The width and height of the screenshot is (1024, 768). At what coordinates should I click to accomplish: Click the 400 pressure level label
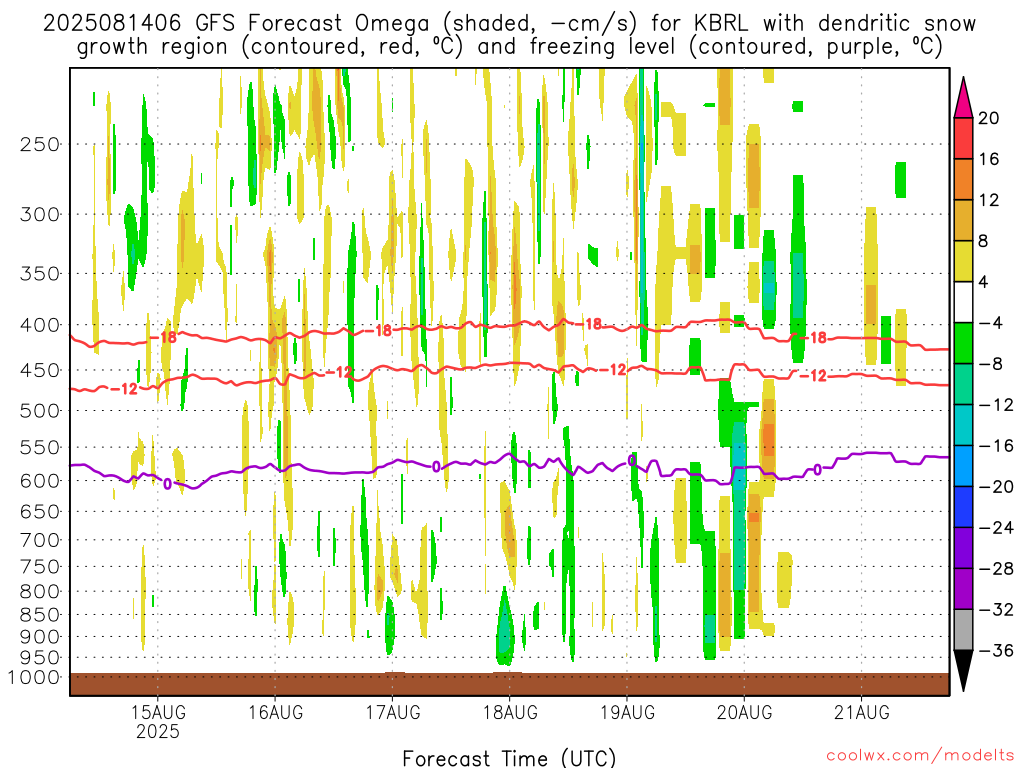pyautogui.click(x=40, y=325)
